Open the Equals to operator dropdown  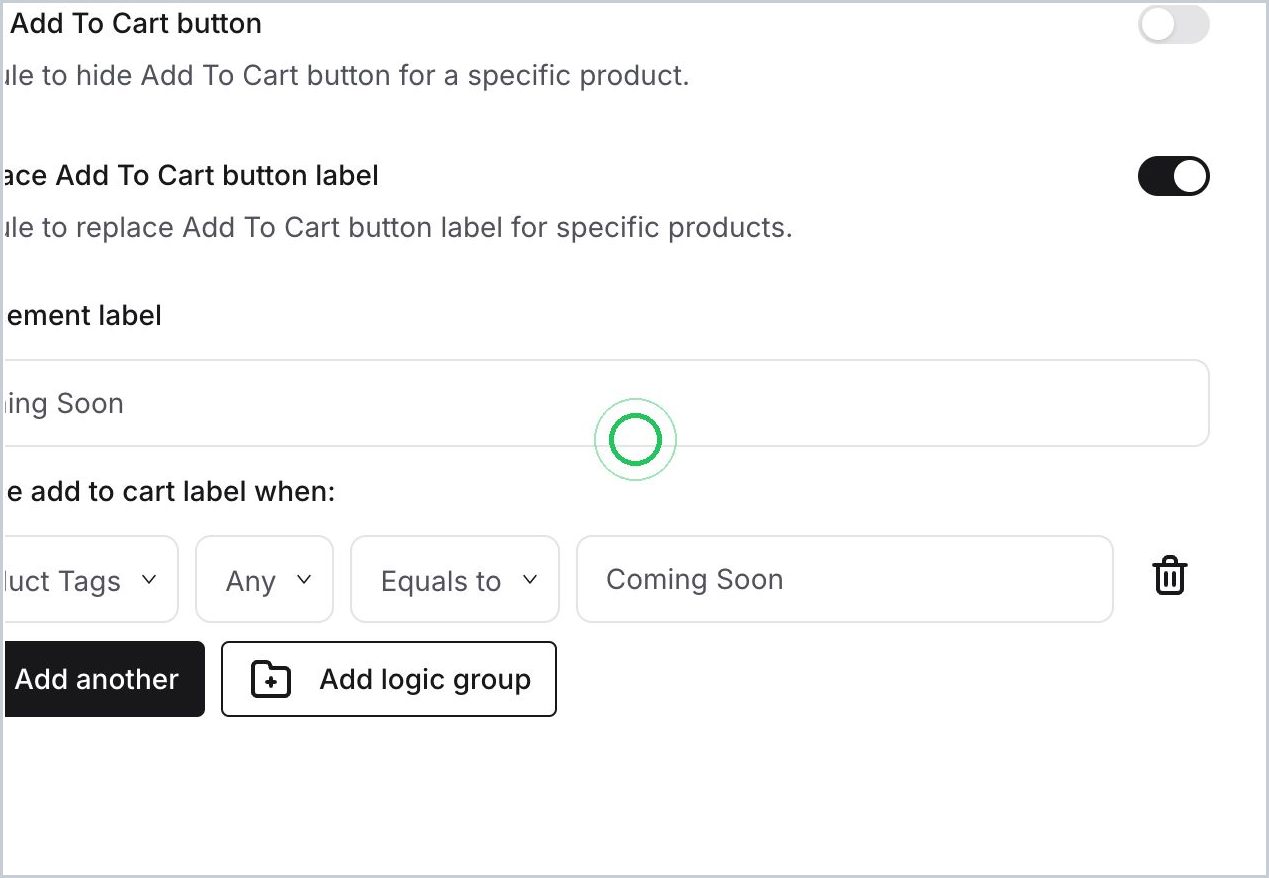click(x=454, y=579)
